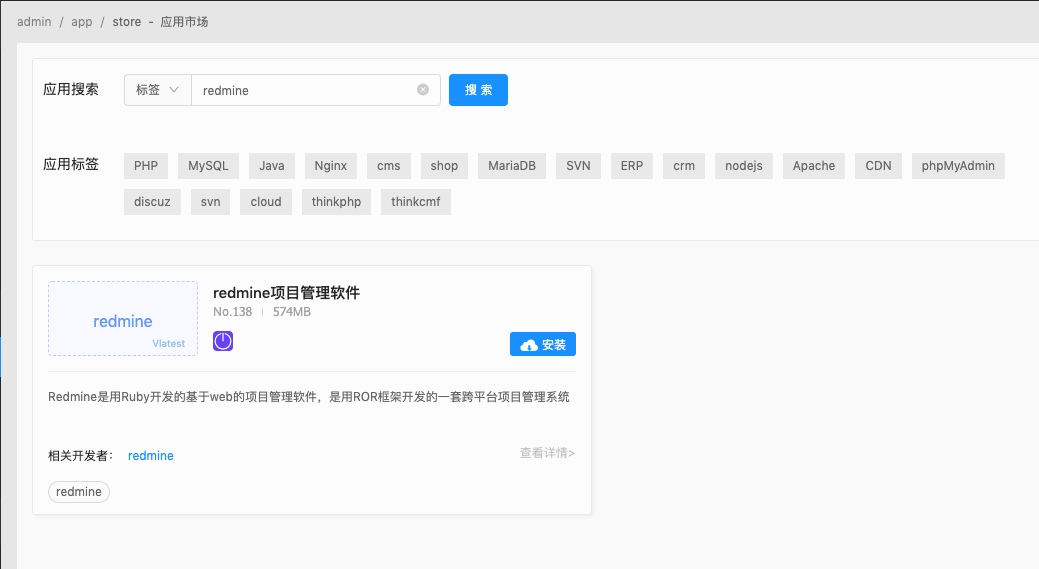Image resolution: width=1039 pixels, height=569 pixels.
Task: Open the redmine developer link
Action: (x=150, y=456)
